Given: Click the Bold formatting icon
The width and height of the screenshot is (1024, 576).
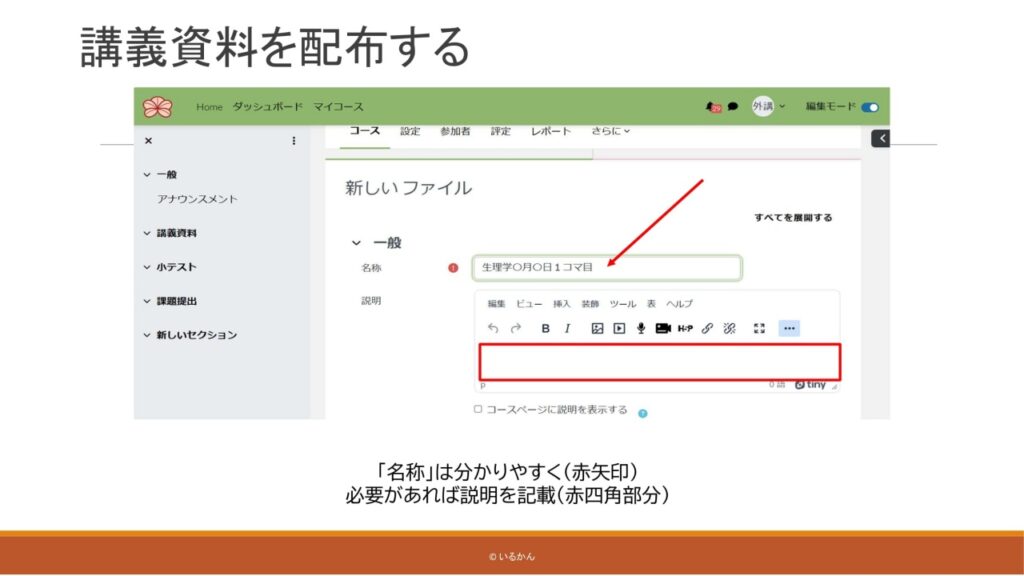Looking at the screenshot, I should 545,328.
